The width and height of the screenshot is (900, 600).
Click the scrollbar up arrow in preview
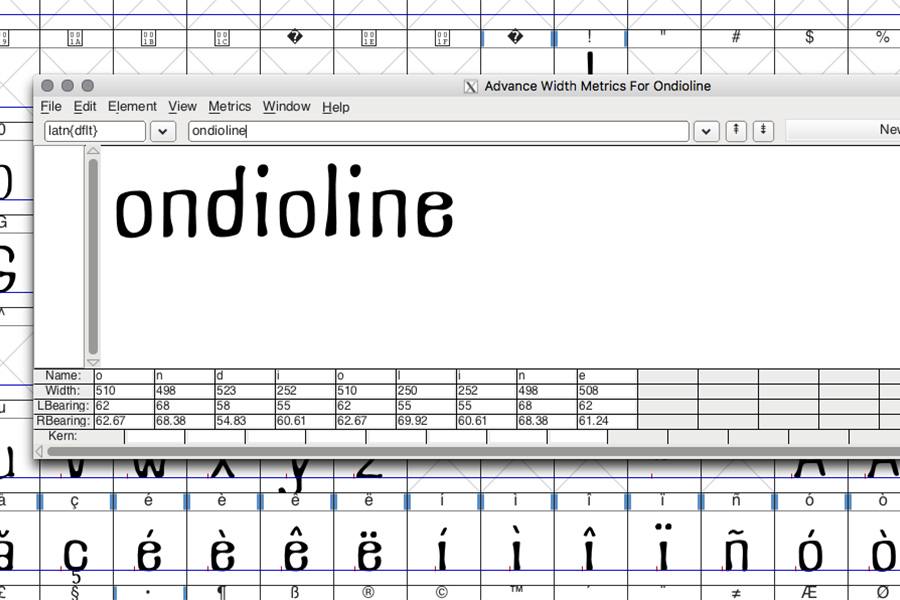pos(93,151)
